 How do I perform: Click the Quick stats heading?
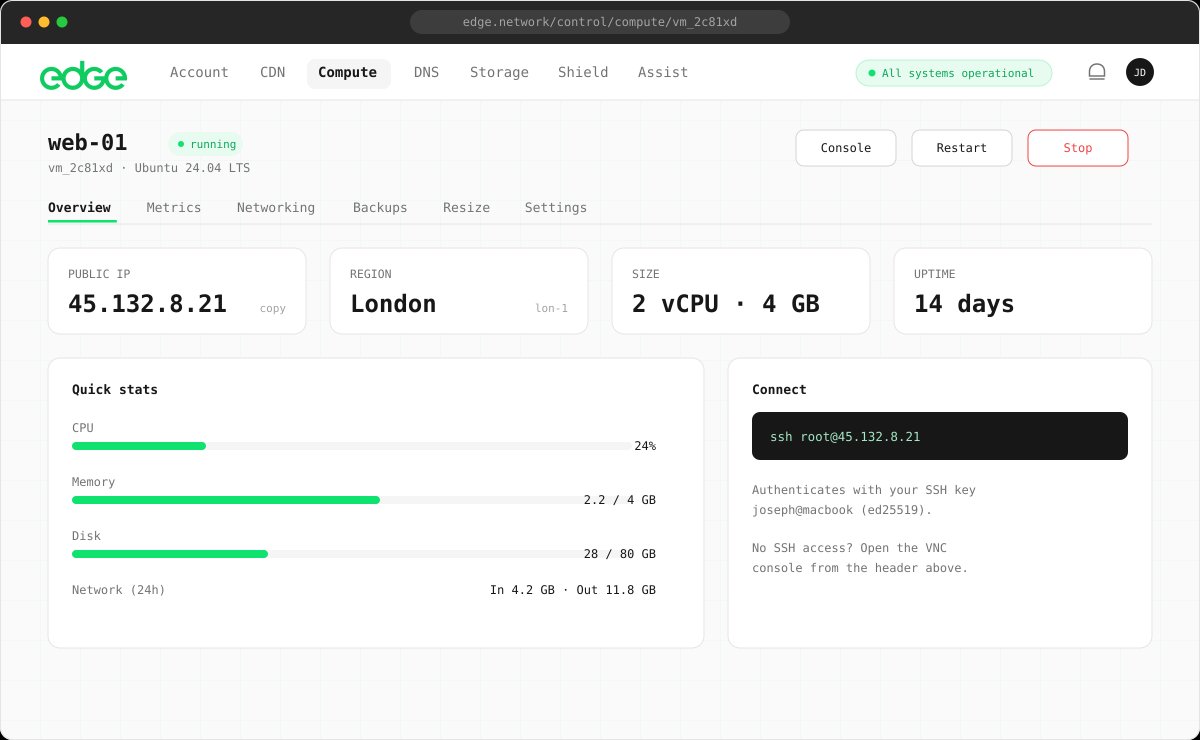[115, 389]
